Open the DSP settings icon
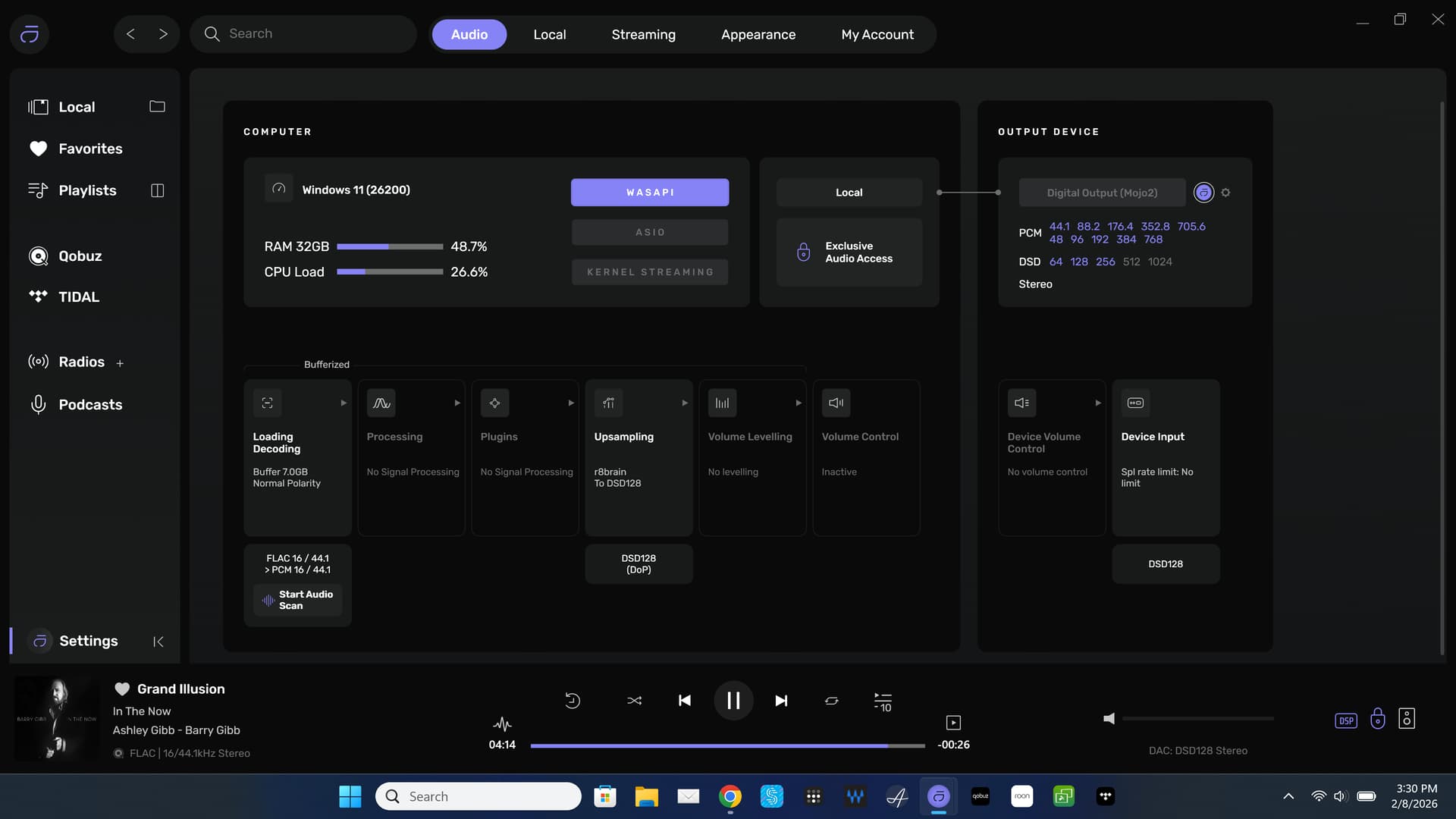The image size is (1456, 819). point(1346,720)
